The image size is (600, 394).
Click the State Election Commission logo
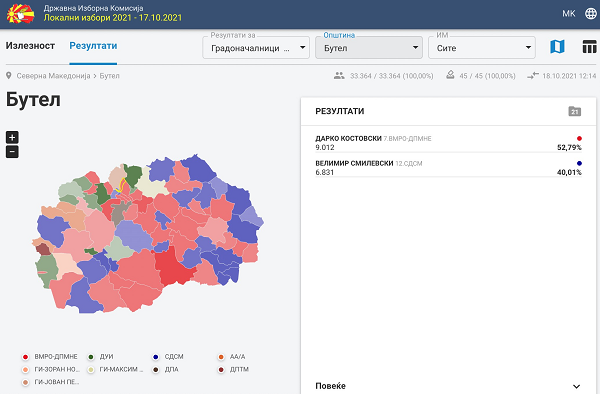(20, 14)
